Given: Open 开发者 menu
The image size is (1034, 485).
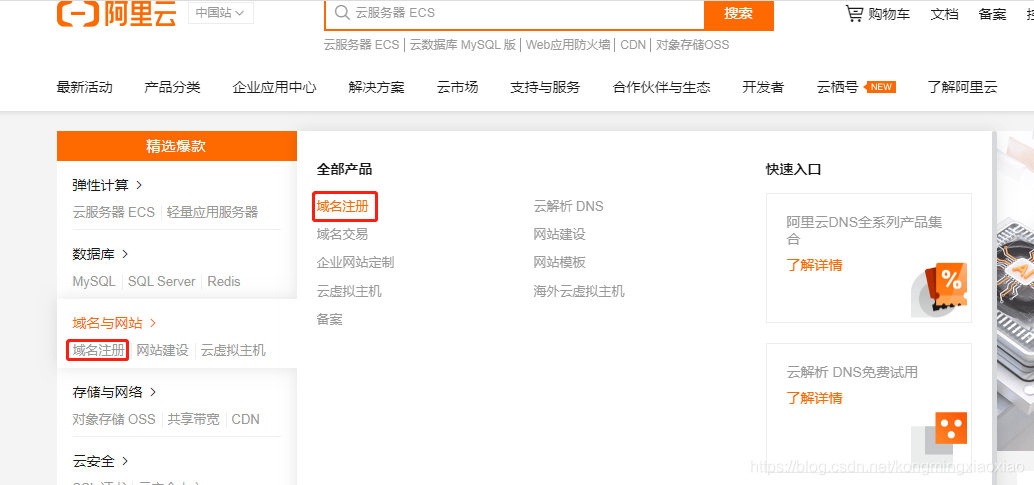Looking at the screenshot, I should [763, 87].
